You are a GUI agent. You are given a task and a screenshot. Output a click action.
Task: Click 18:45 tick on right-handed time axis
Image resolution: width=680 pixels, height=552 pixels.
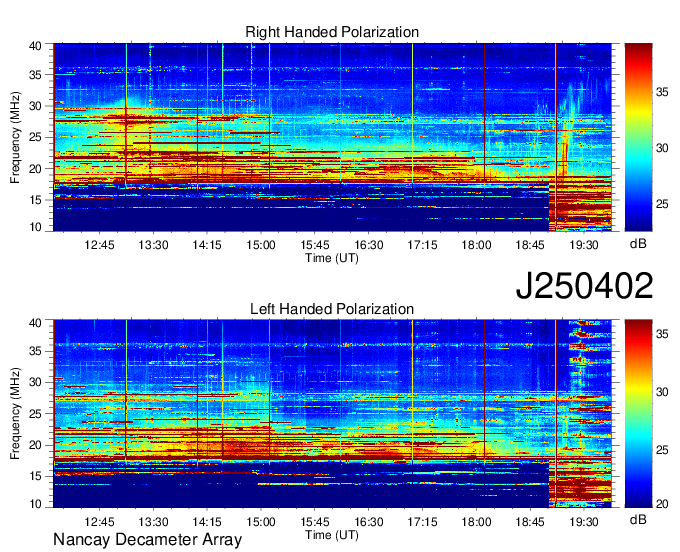[x=530, y=245]
